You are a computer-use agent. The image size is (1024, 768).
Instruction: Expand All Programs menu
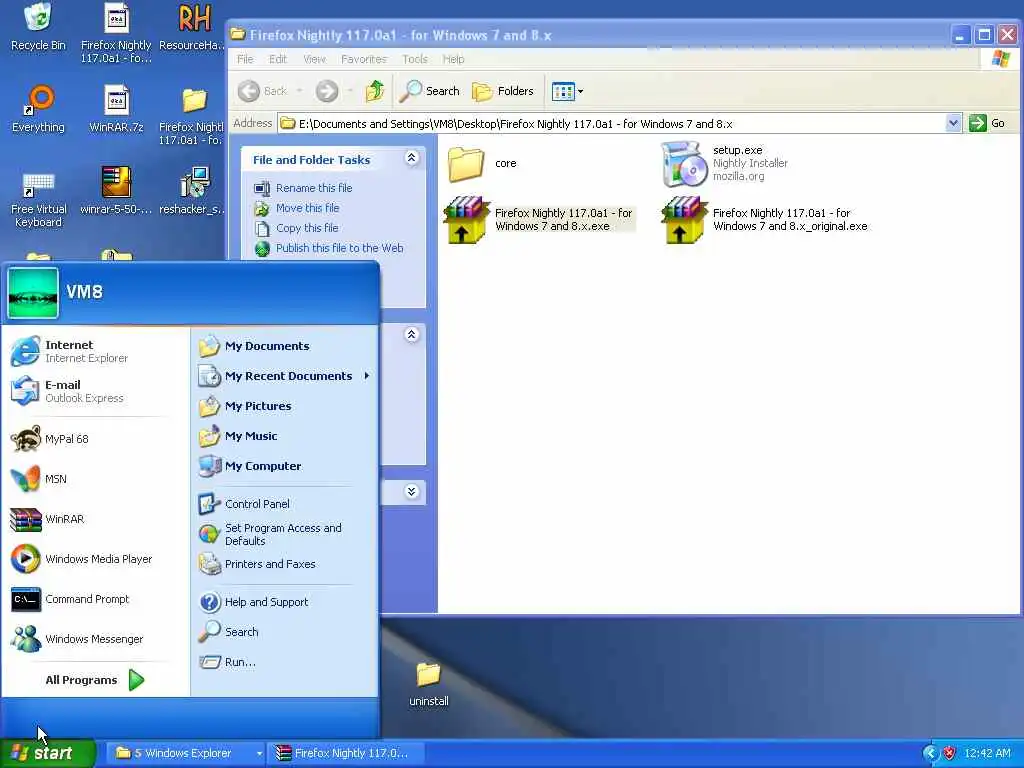pos(95,680)
